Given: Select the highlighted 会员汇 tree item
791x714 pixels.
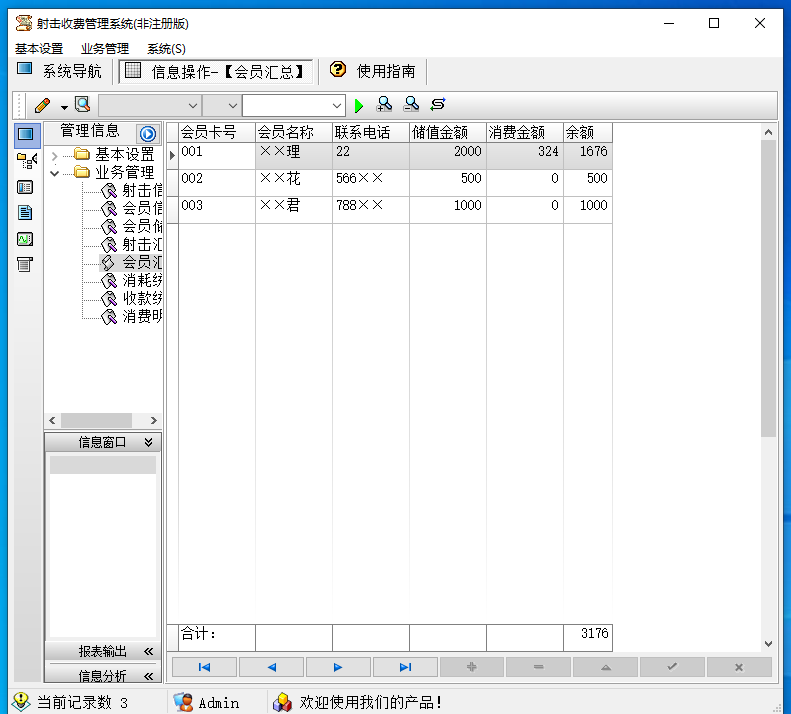Looking at the screenshot, I should pyautogui.click(x=132, y=262).
